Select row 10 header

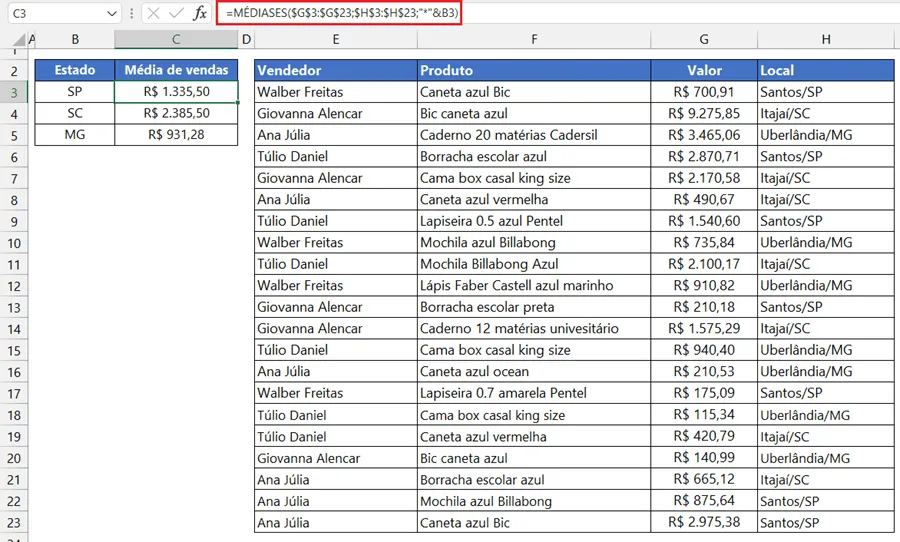(14, 243)
